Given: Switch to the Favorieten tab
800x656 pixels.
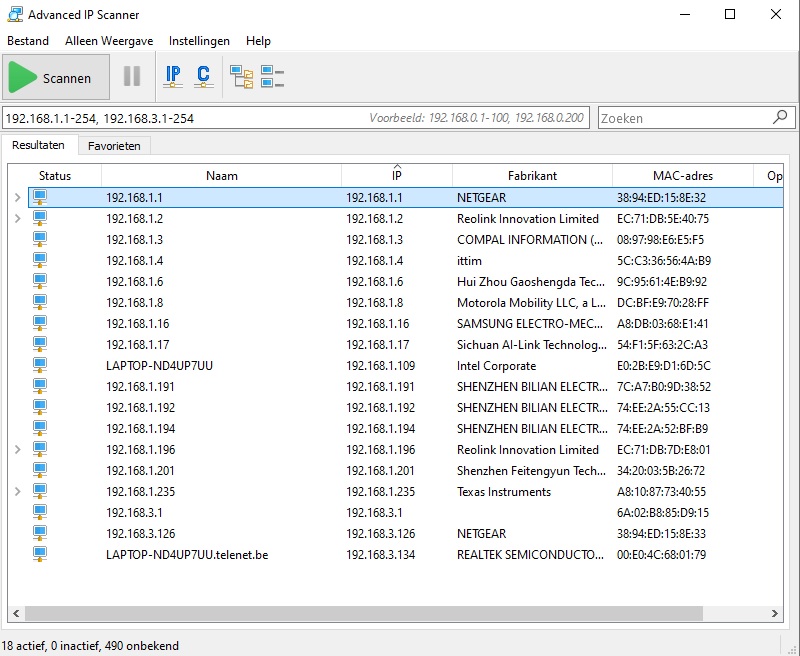Looking at the screenshot, I should (x=114, y=146).
